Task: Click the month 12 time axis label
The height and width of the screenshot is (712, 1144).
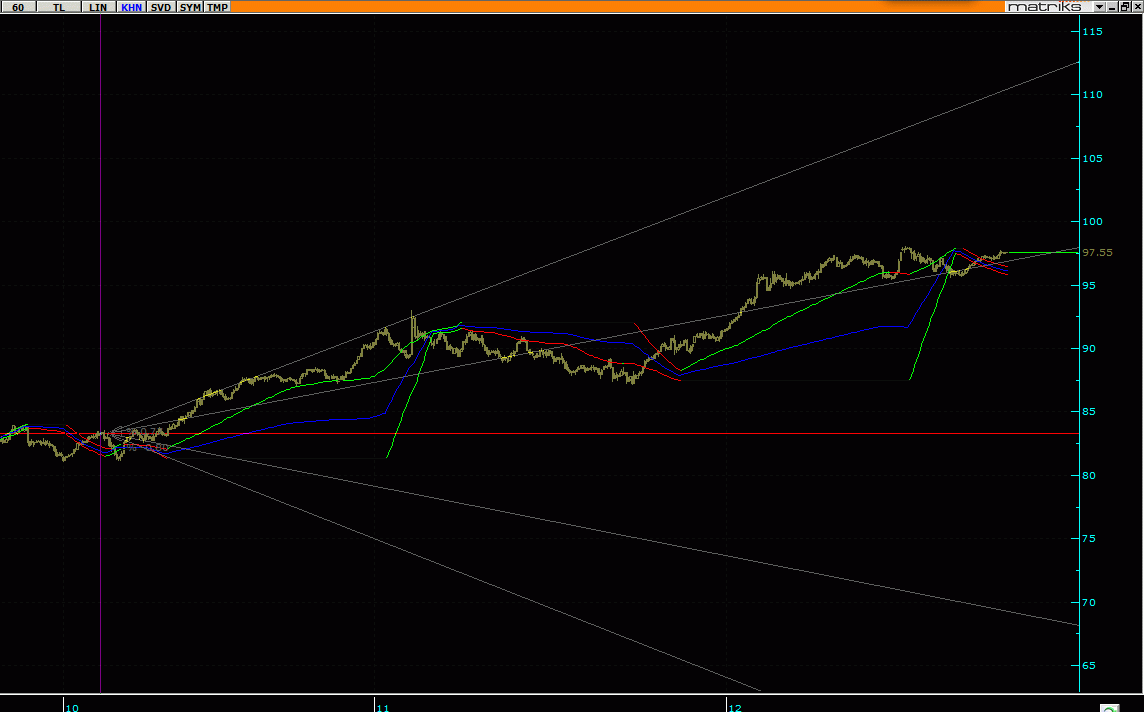Action: [x=735, y=707]
